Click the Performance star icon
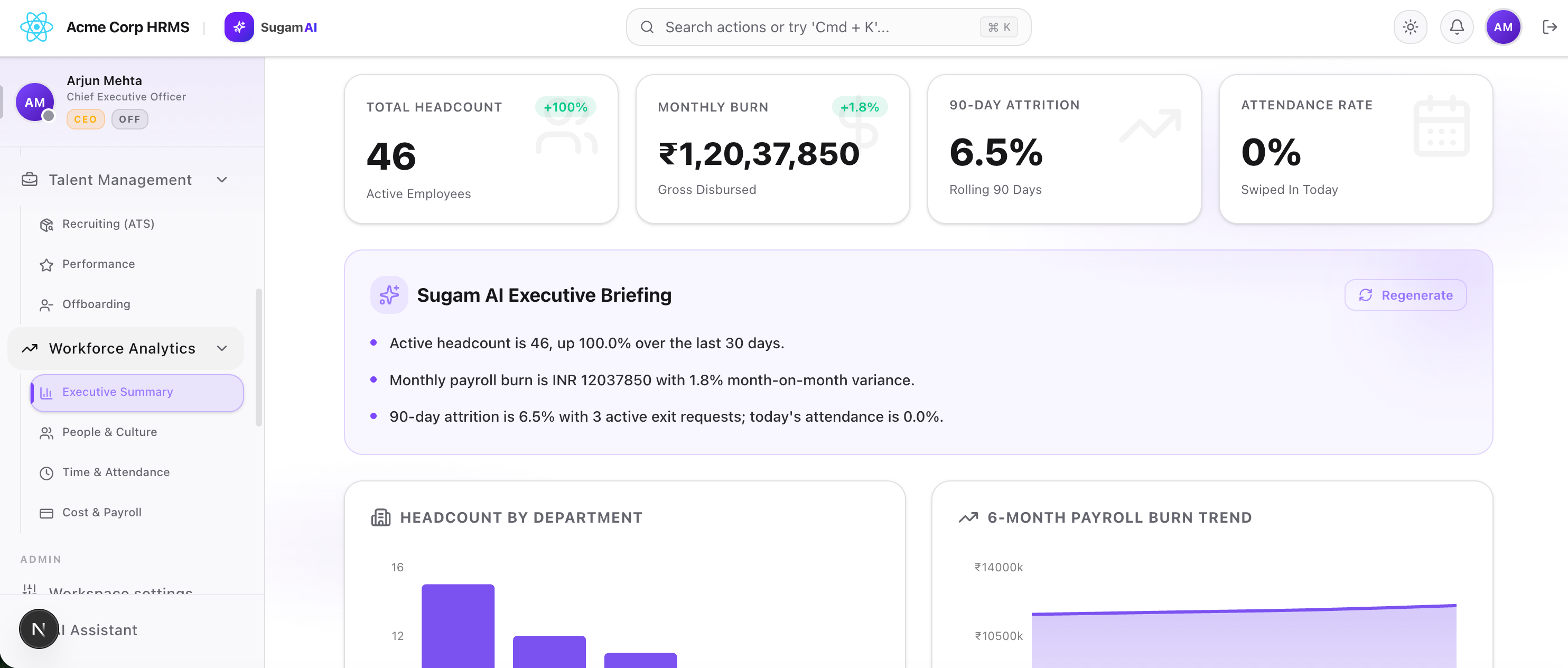Viewport: 1568px width, 668px height. coord(46,264)
